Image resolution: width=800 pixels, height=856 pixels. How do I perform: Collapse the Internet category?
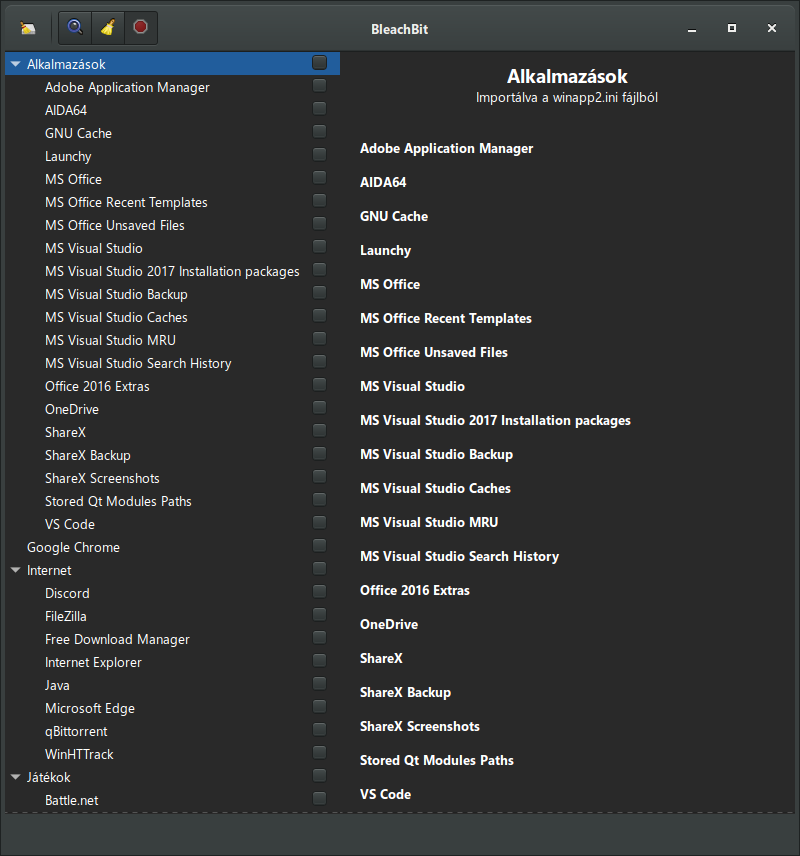point(15,570)
